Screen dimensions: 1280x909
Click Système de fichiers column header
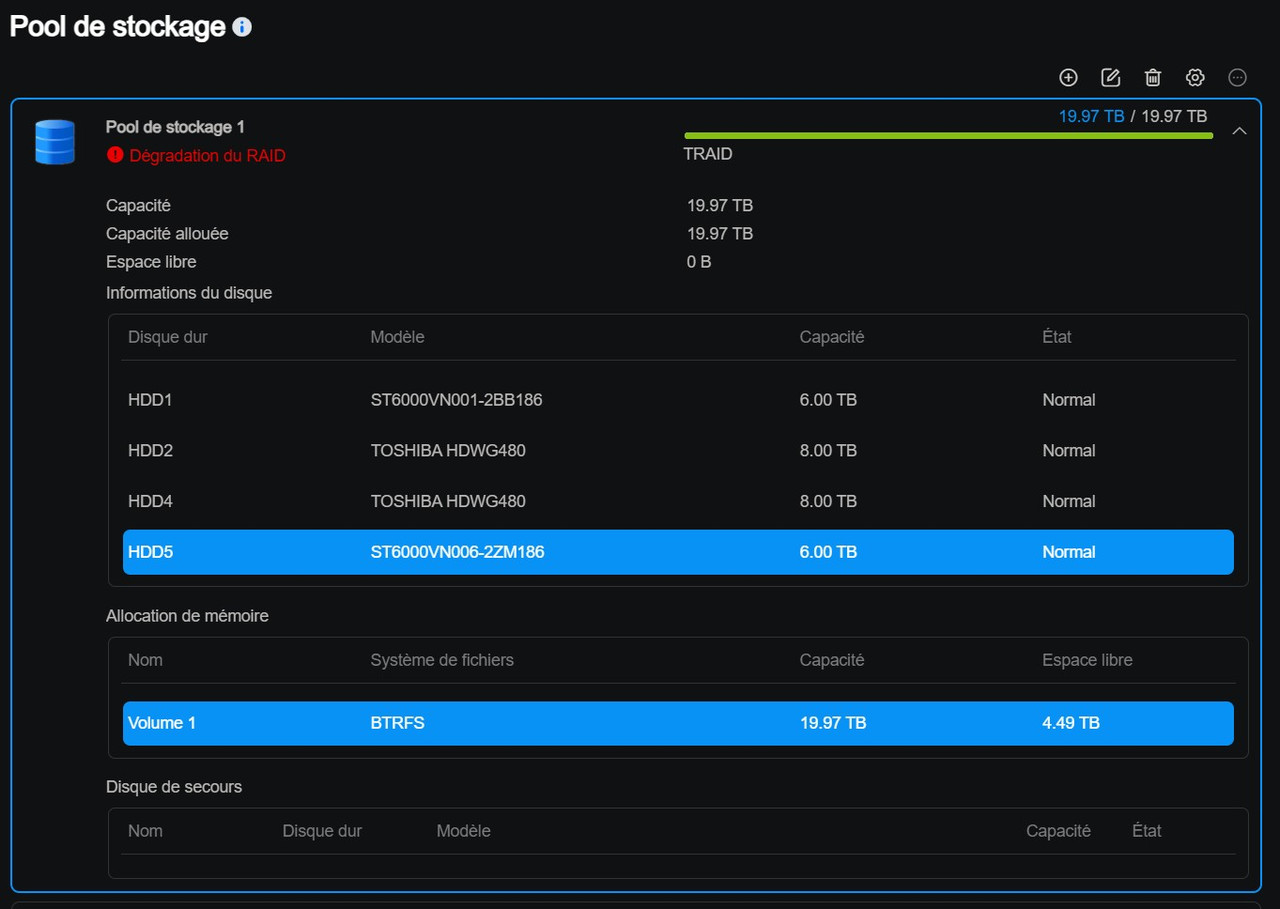click(x=442, y=660)
